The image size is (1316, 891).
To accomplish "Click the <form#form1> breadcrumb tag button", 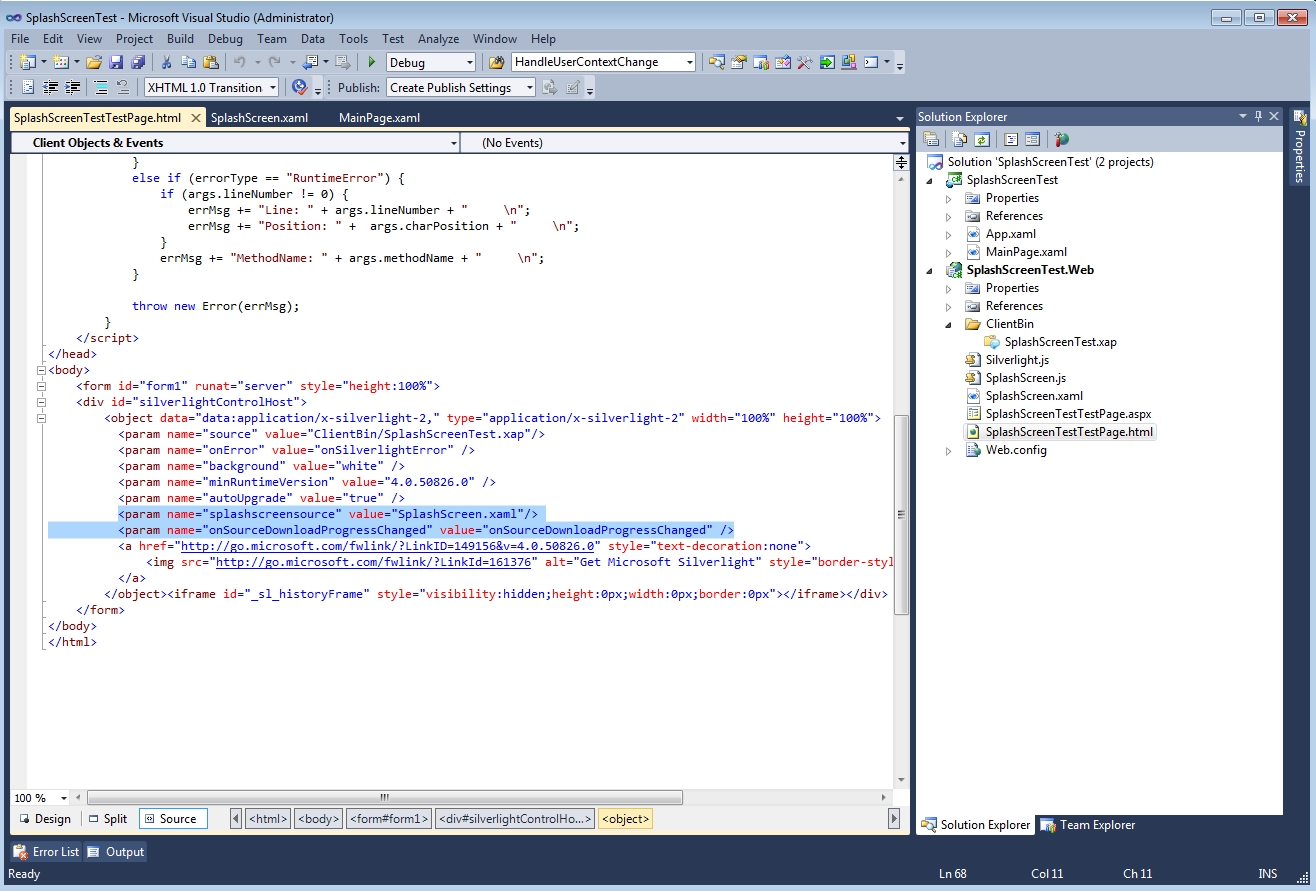I will coord(389,819).
